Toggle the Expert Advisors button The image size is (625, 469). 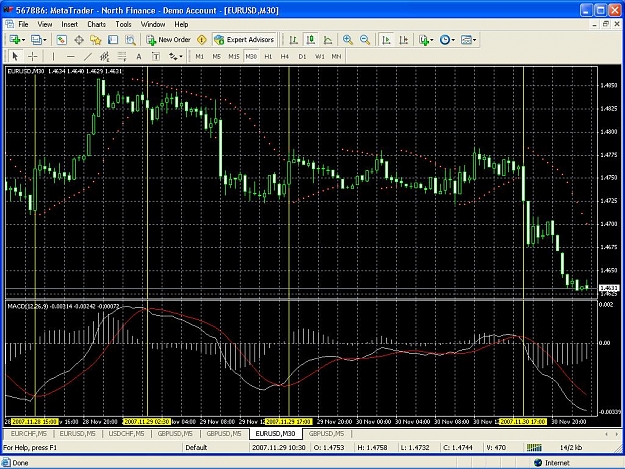point(244,40)
